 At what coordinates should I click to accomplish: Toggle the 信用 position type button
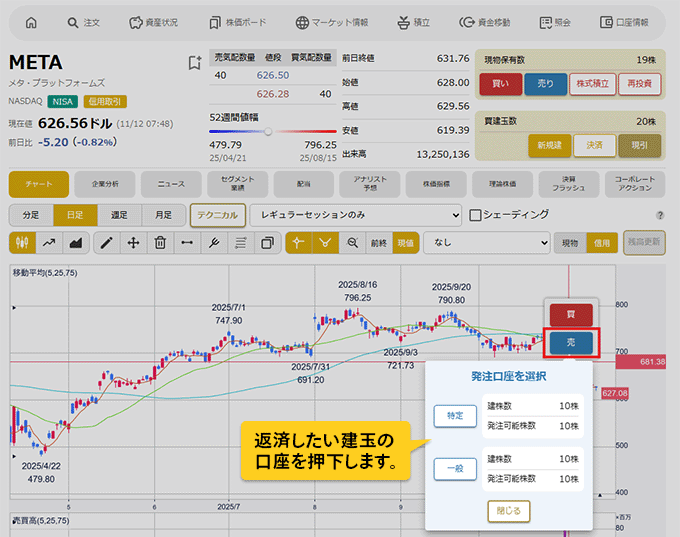pos(601,242)
